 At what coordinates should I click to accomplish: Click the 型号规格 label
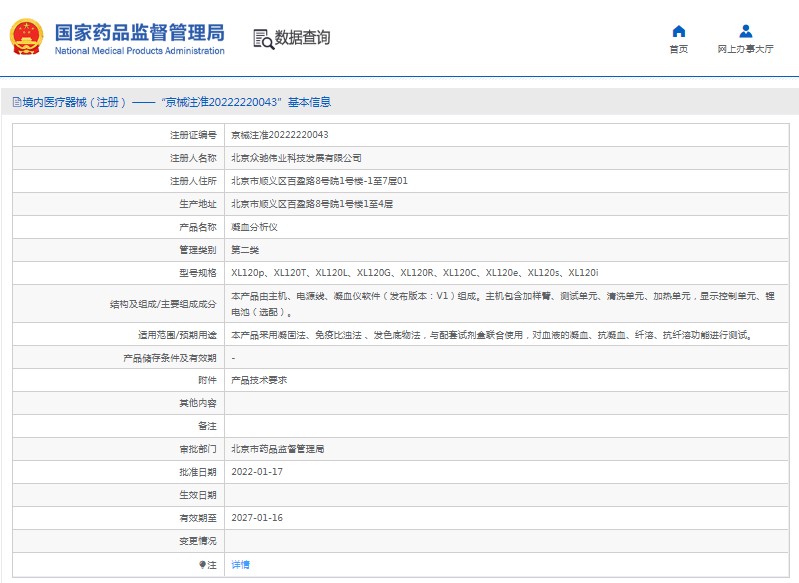click(x=198, y=273)
